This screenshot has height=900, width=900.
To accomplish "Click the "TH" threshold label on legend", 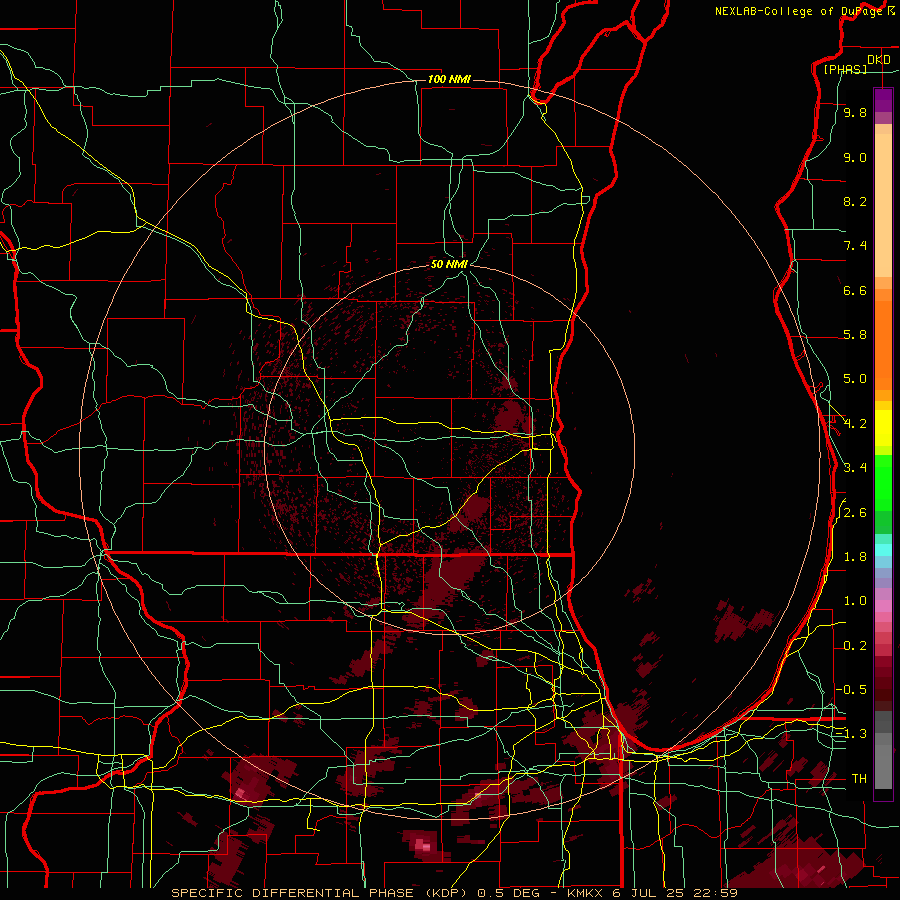I will [859, 778].
